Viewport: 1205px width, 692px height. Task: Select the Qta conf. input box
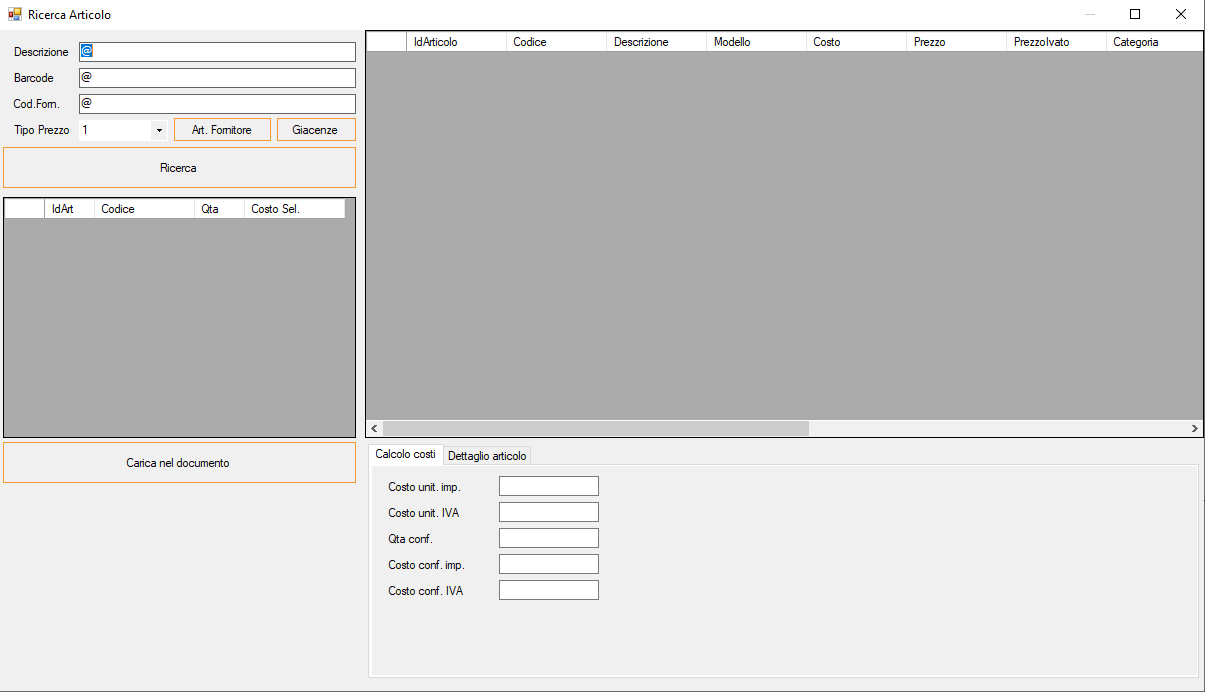pyautogui.click(x=548, y=538)
